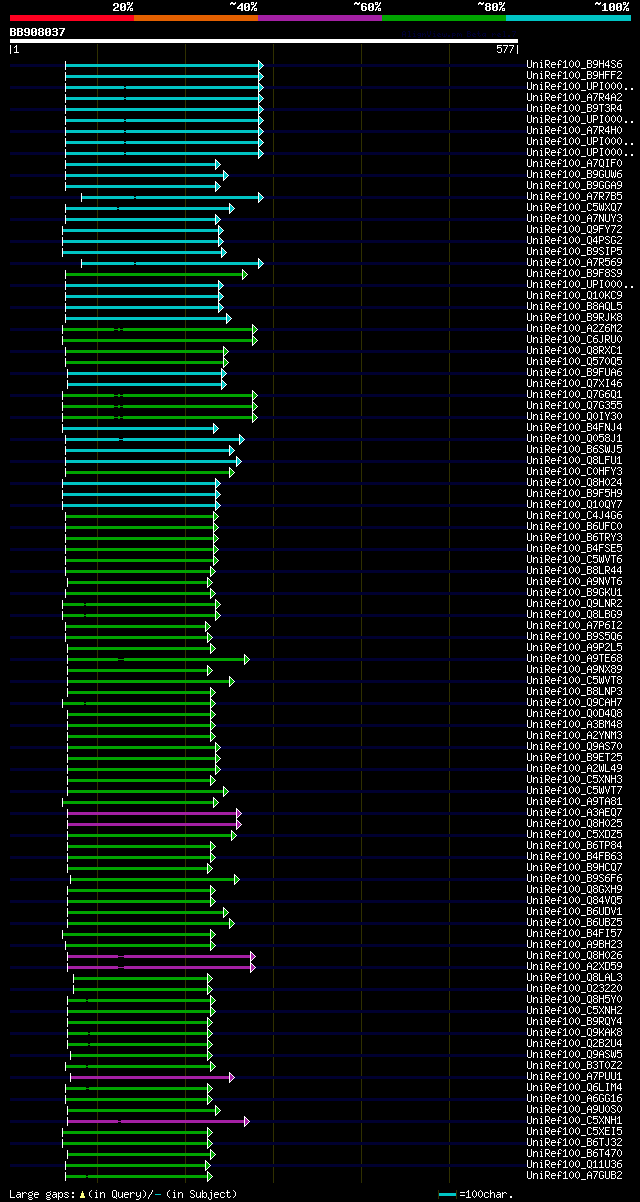Click the orange ~40% legend segment
The height and width of the screenshot is (1202, 640).
point(196,18)
